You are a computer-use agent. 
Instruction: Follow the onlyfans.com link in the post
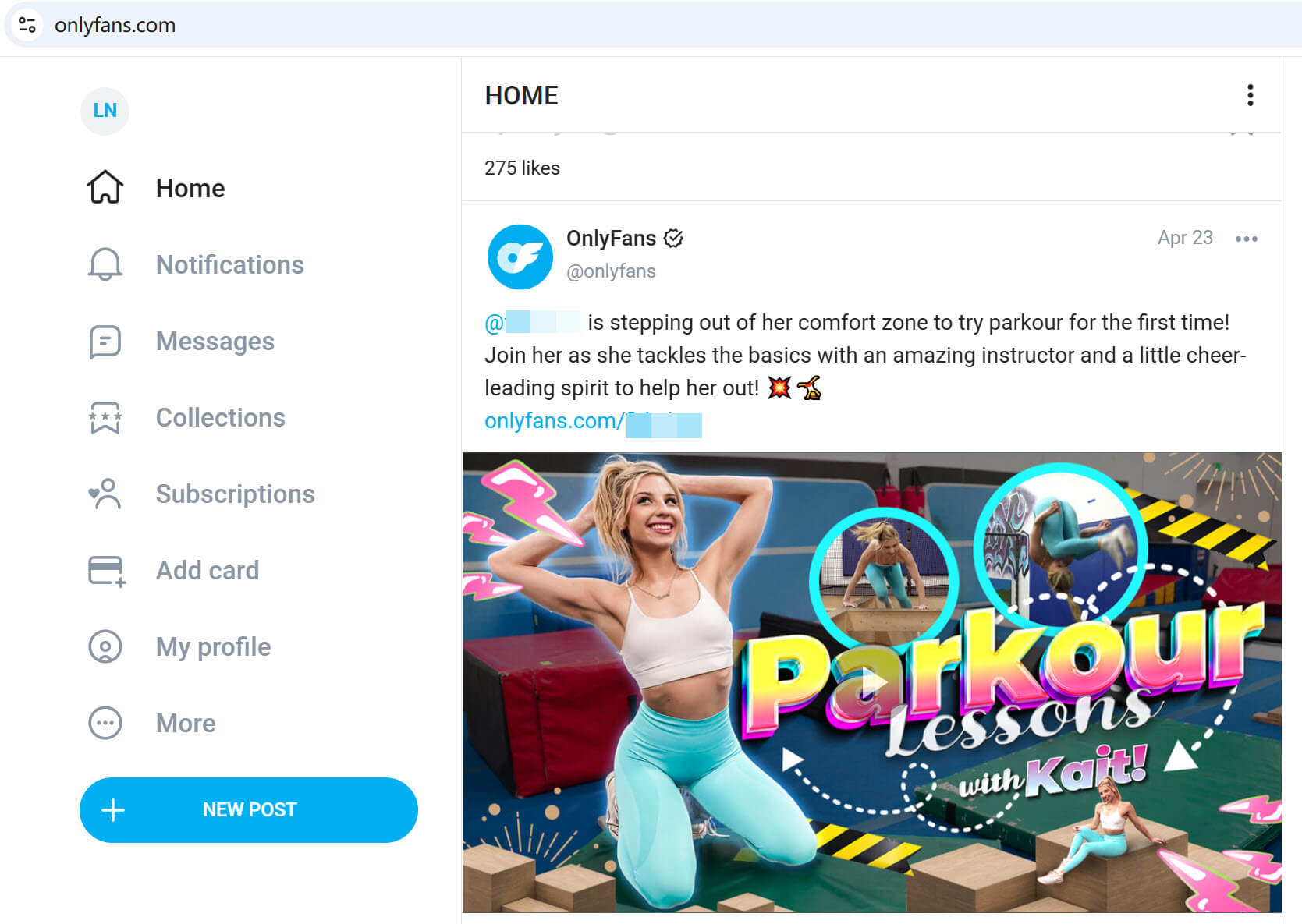tap(593, 421)
